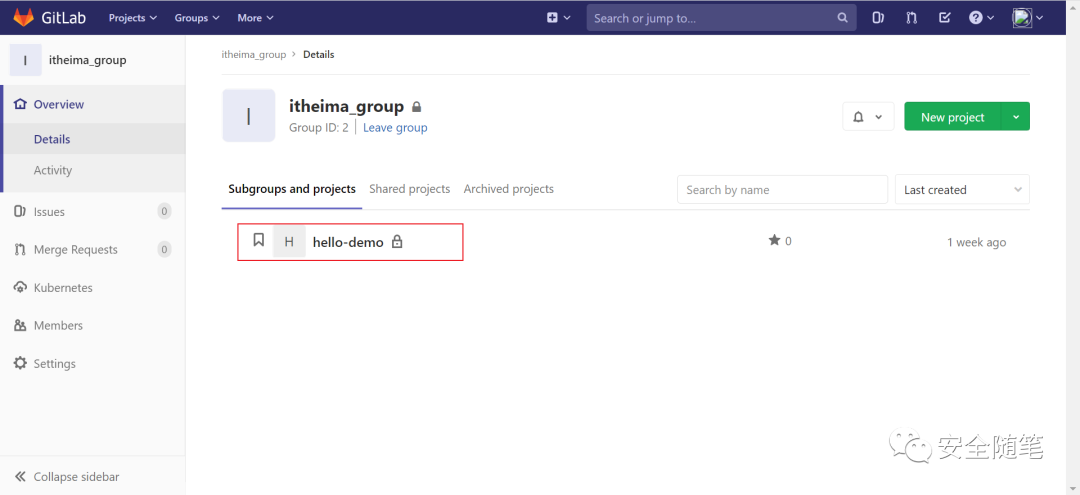Click the Merge Requests count badge 0

164,249
